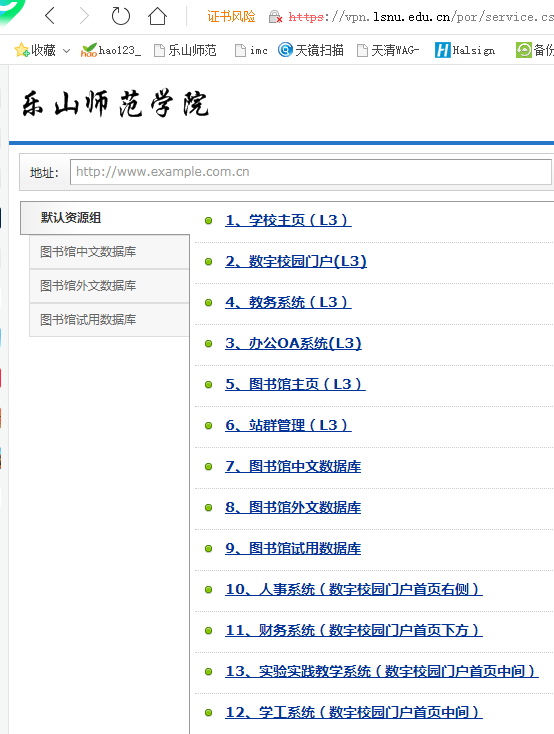Viewport: 554px width, 734px height.
Task: Select 图书馆中文数据库 in sidebar
Action: click(x=109, y=252)
